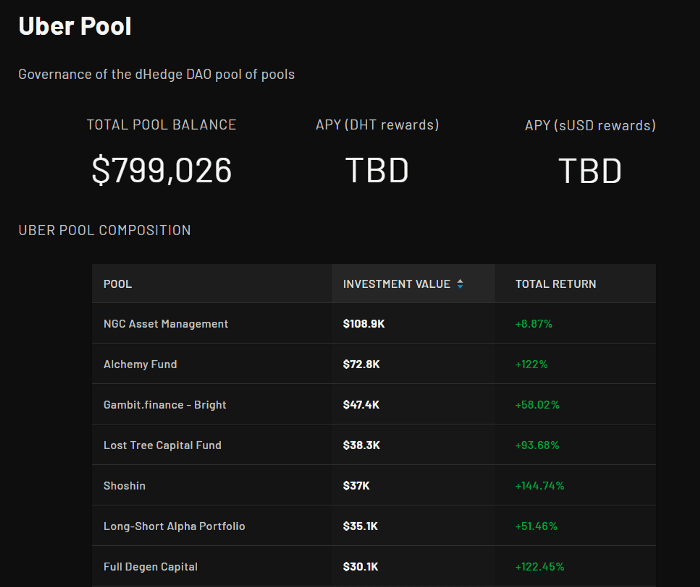Click the Governance of the dHedge DAO description
This screenshot has width=700, height=587.
pyautogui.click(x=156, y=74)
